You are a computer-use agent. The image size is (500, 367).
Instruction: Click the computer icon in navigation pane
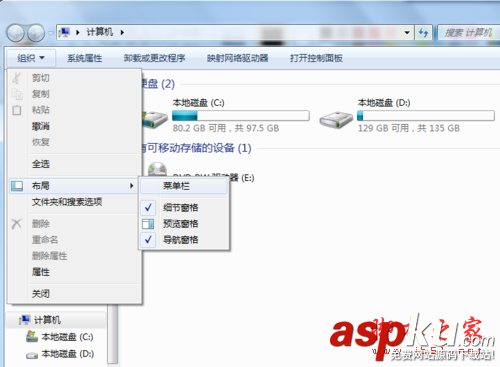tap(25, 320)
